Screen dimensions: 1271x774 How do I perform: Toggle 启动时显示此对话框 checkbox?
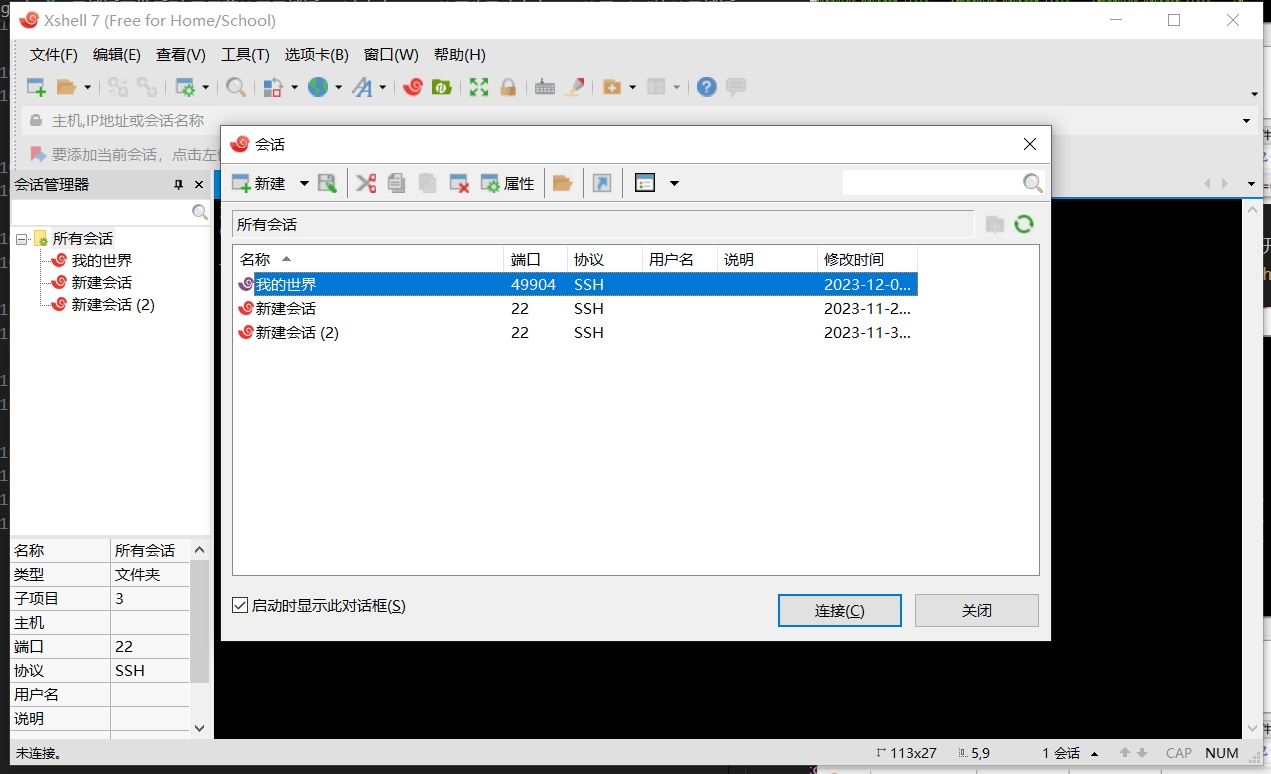[240, 605]
